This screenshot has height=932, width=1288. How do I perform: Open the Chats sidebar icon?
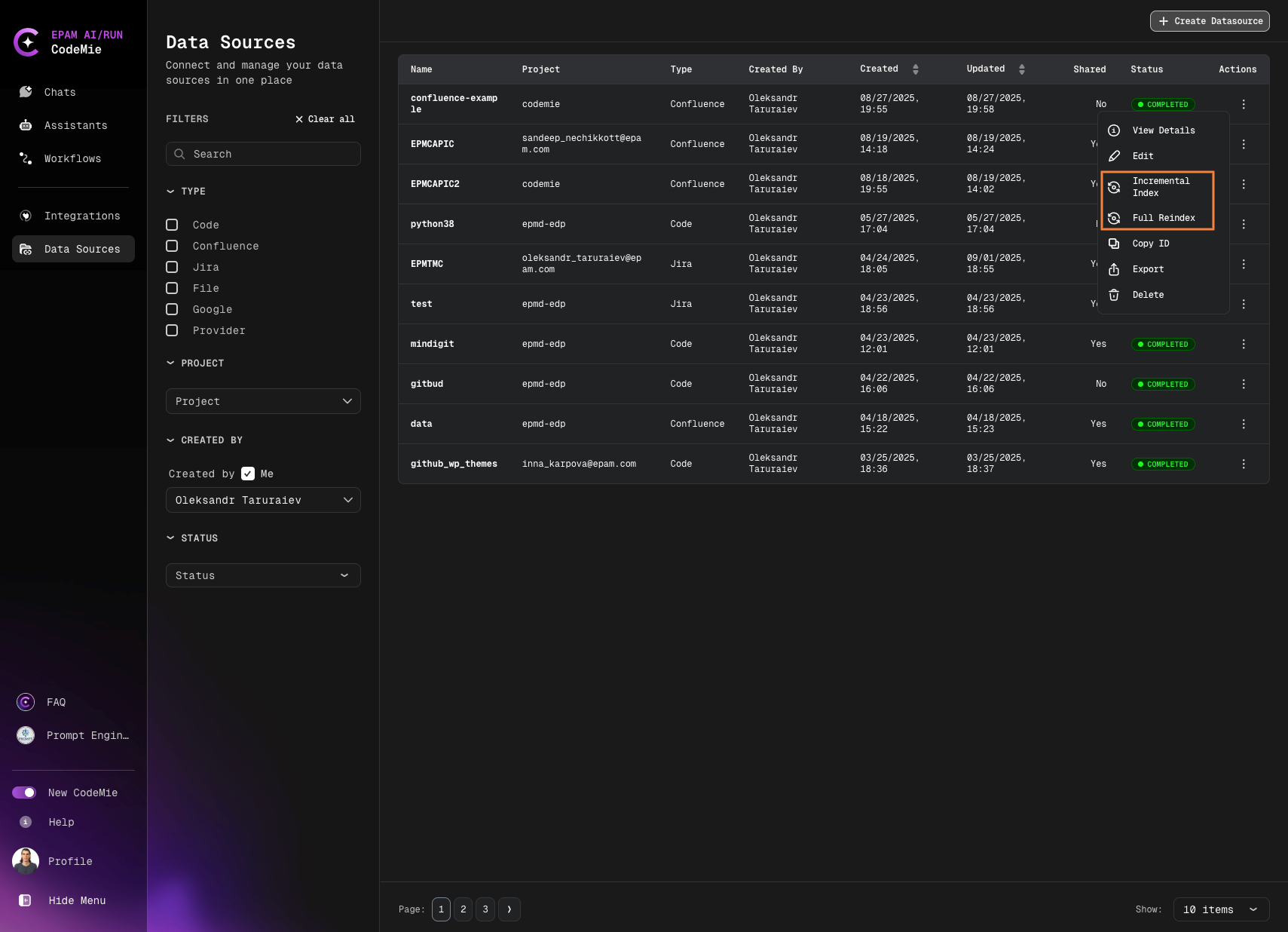coord(26,92)
